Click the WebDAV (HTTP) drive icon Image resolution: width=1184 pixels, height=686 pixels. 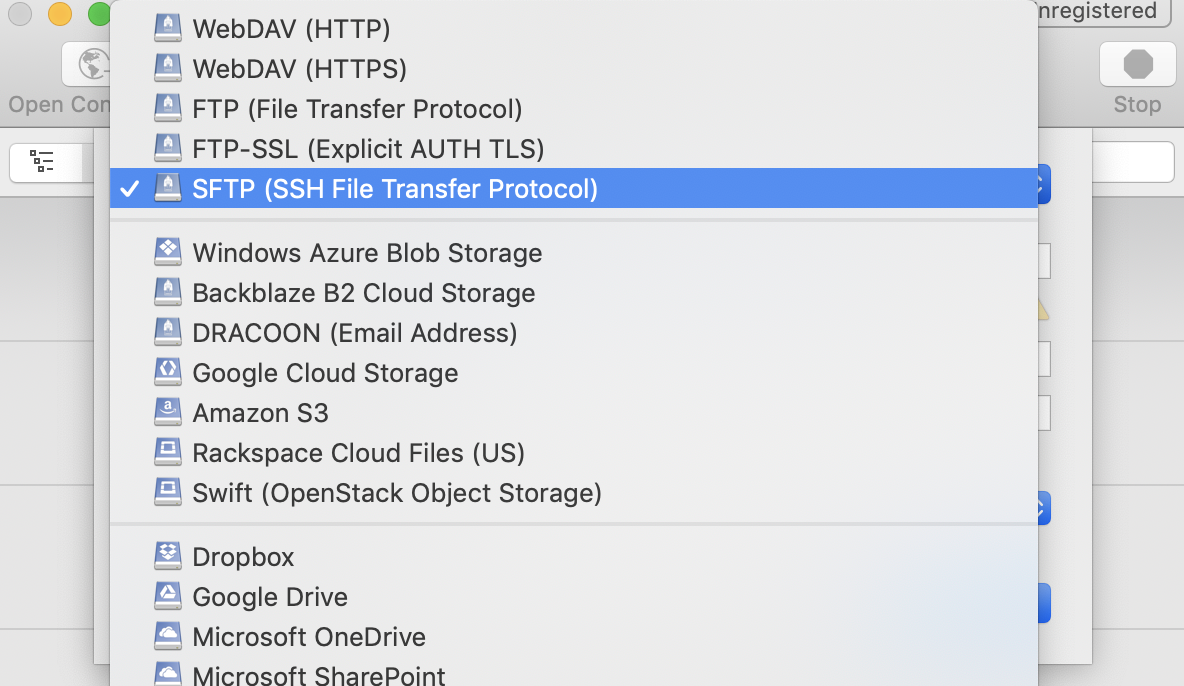[168, 28]
